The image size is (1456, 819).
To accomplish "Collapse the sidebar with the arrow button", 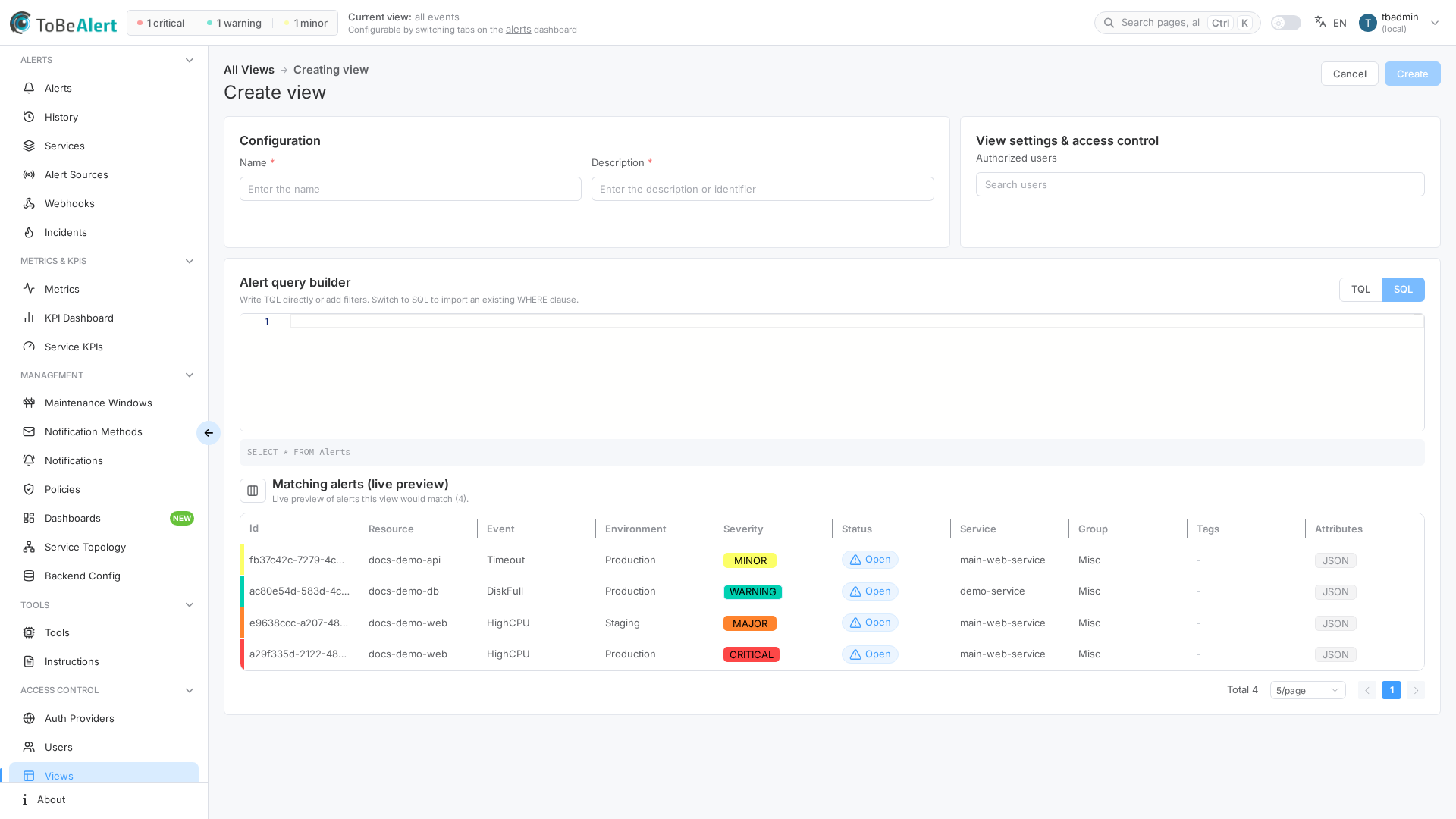I will pos(209,433).
